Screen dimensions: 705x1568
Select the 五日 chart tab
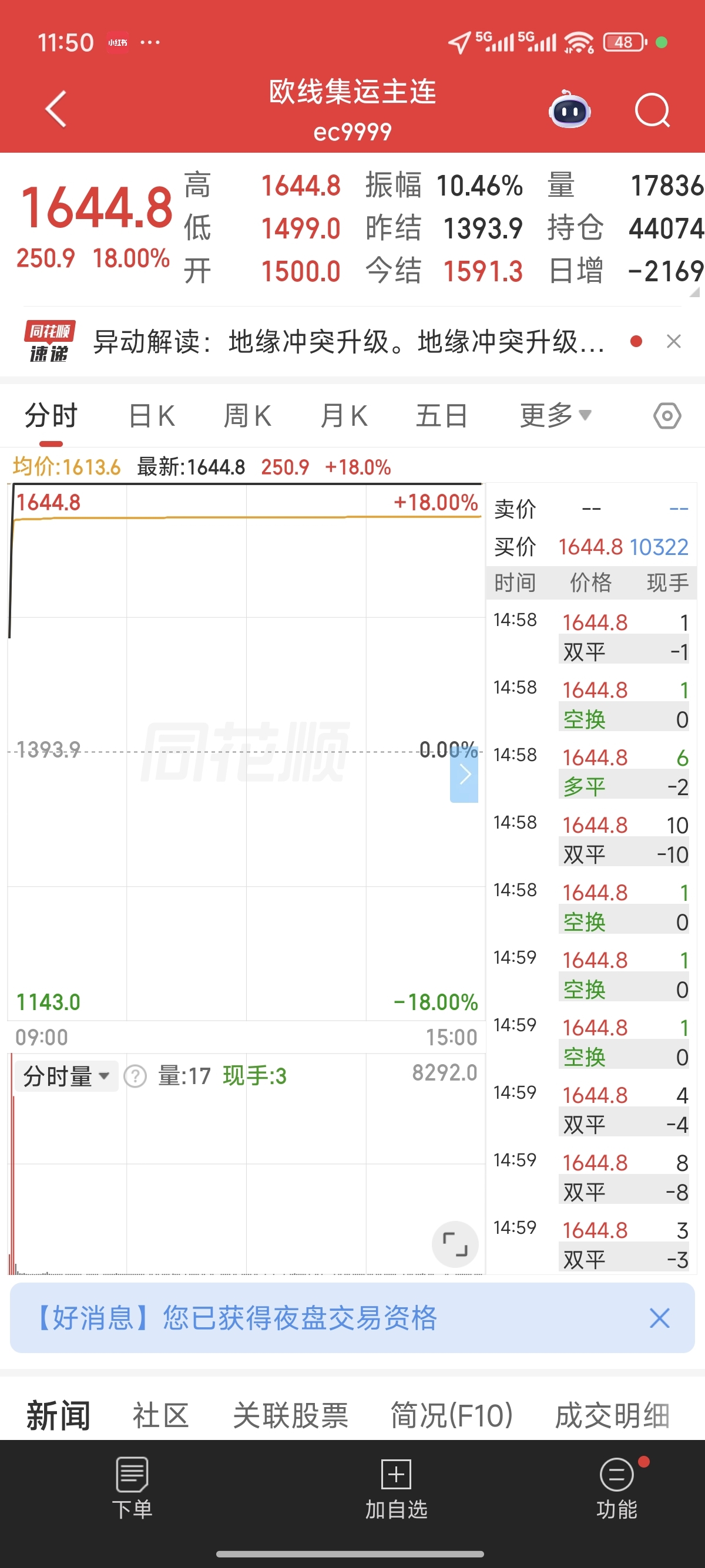441,416
